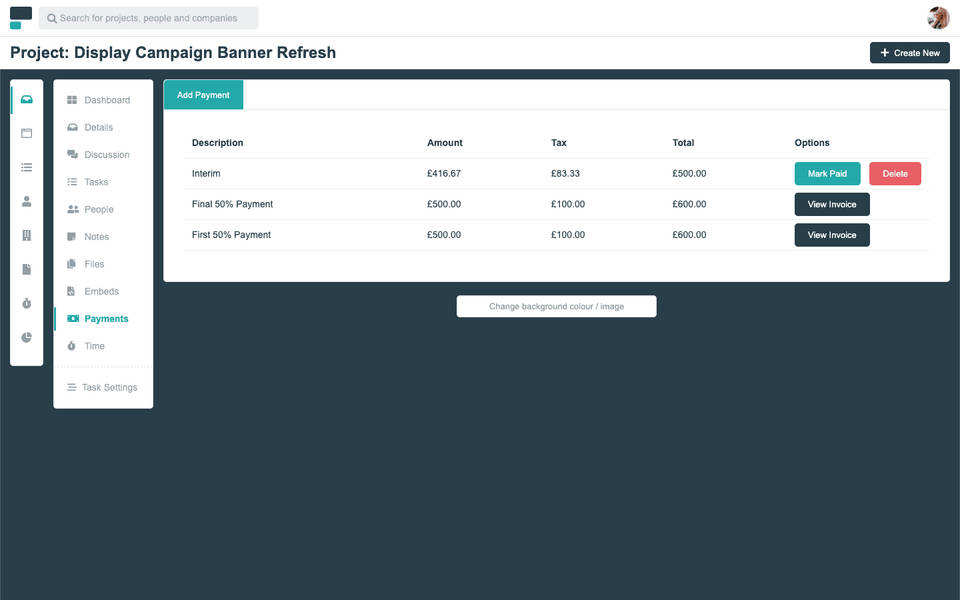This screenshot has height=600, width=960.
Task: Click the user profile avatar
Action: [x=938, y=18]
